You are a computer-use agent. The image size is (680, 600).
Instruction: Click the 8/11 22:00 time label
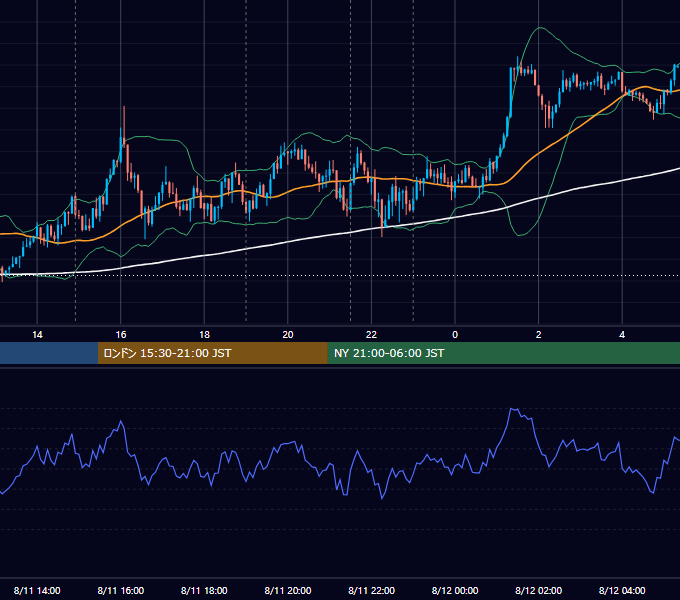pos(372,590)
